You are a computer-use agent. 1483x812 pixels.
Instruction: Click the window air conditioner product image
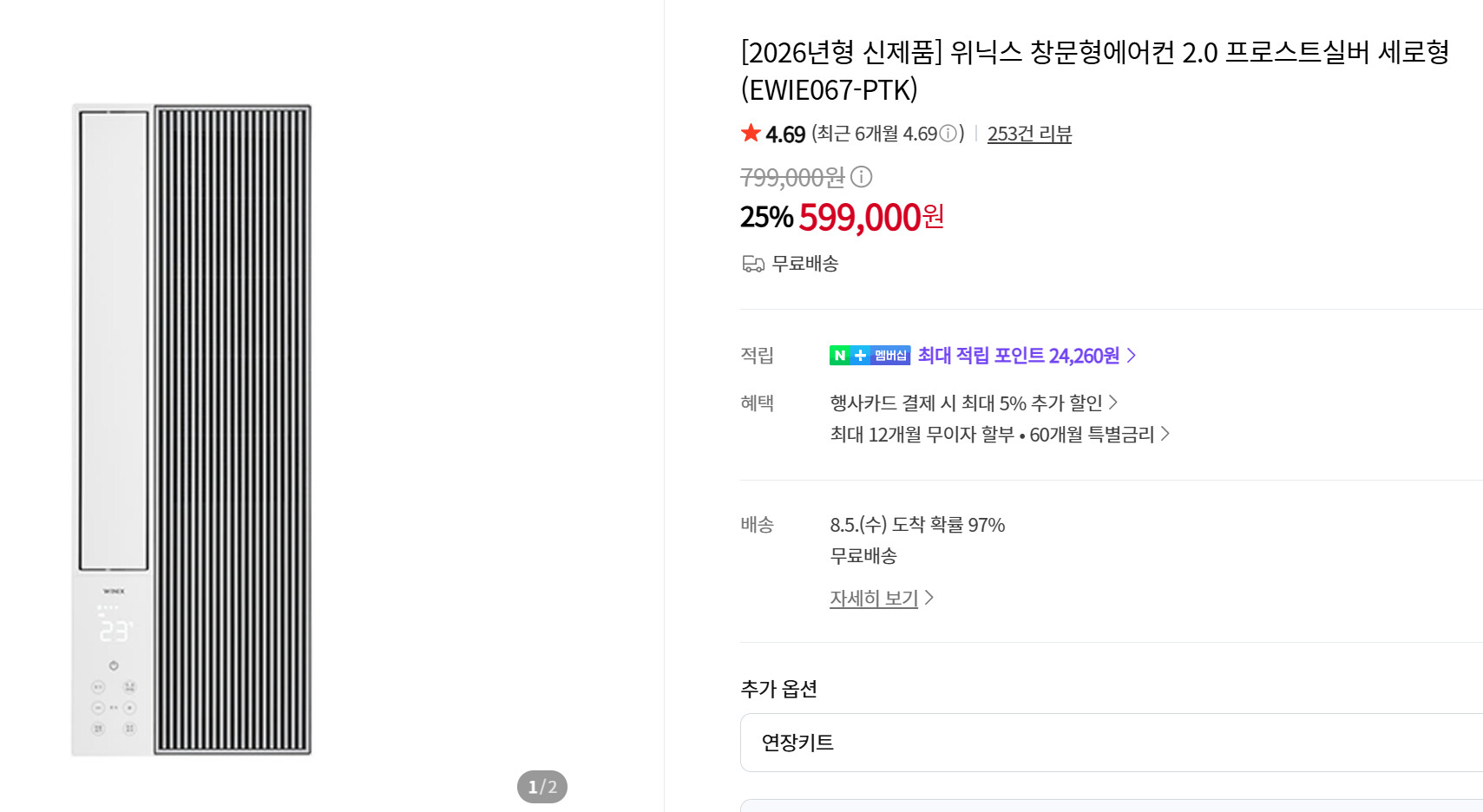click(192, 429)
